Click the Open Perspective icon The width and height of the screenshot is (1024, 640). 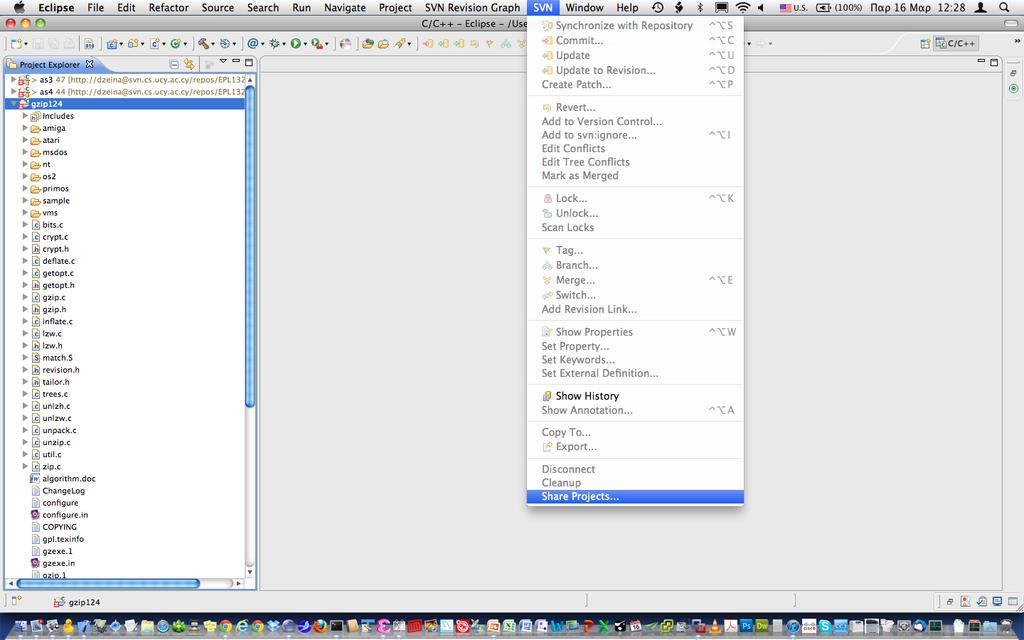pos(925,44)
